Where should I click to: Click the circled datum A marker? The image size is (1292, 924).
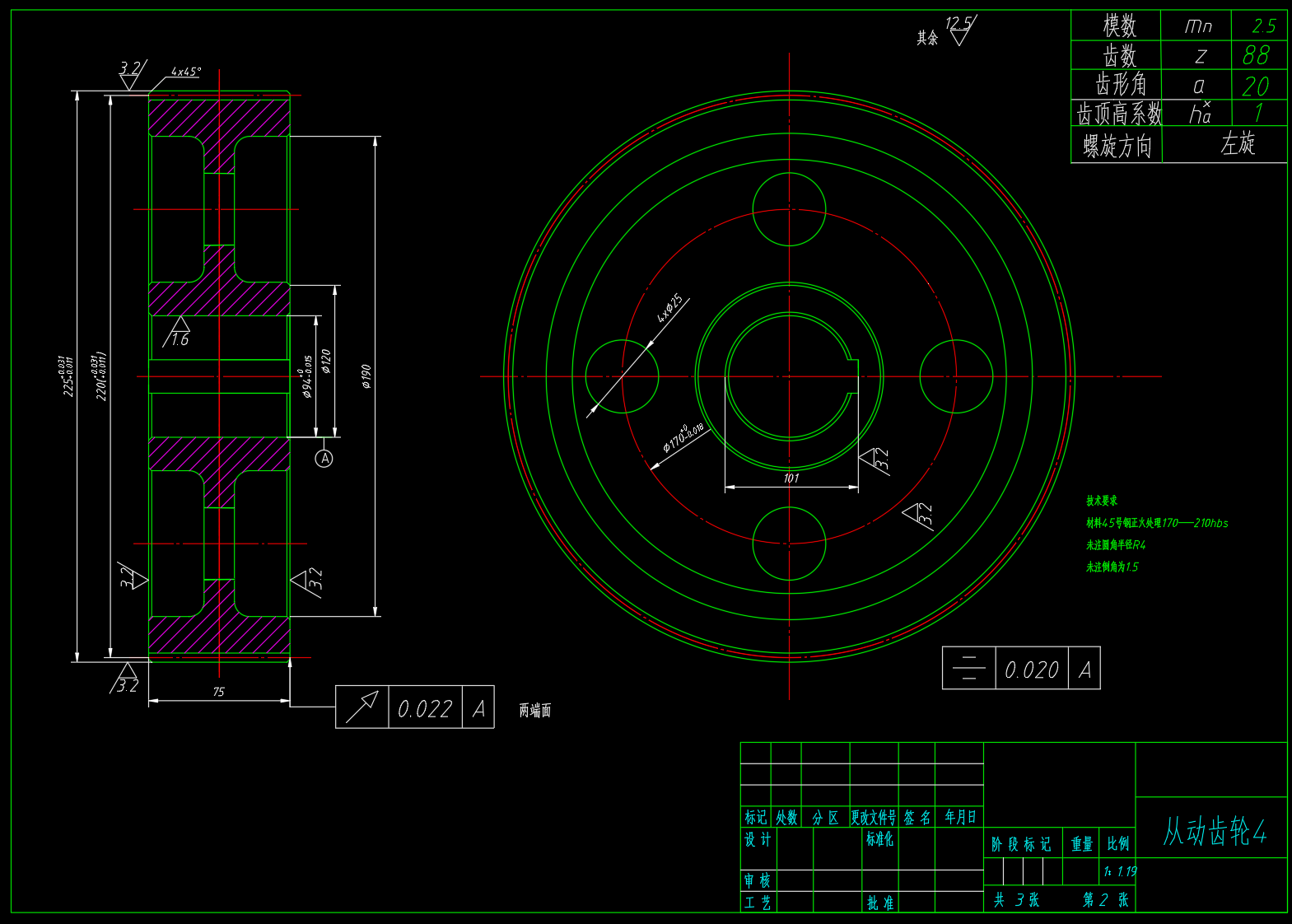coord(324,459)
